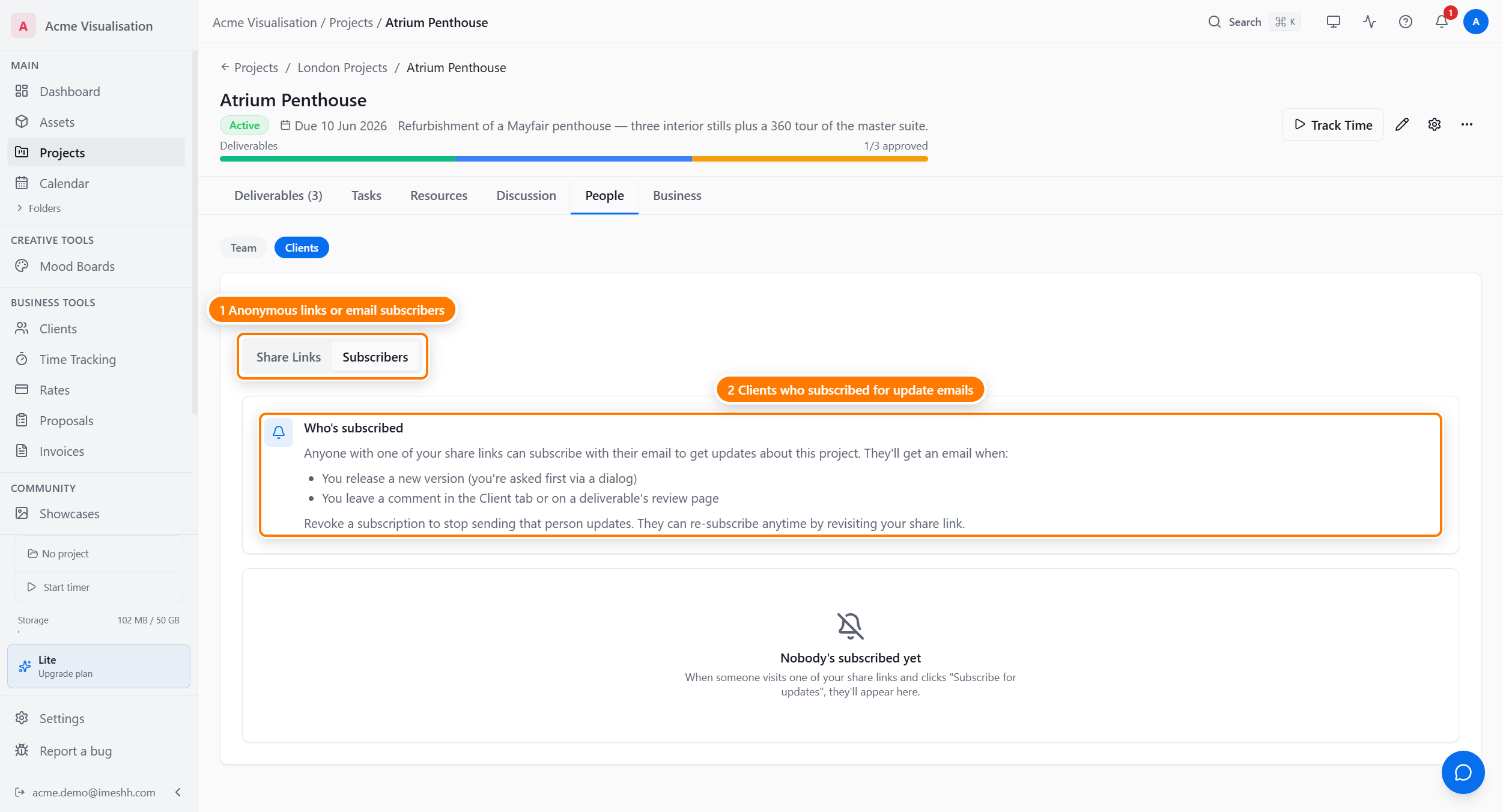Switch to the Deliverables (3) tab

[x=278, y=196]
